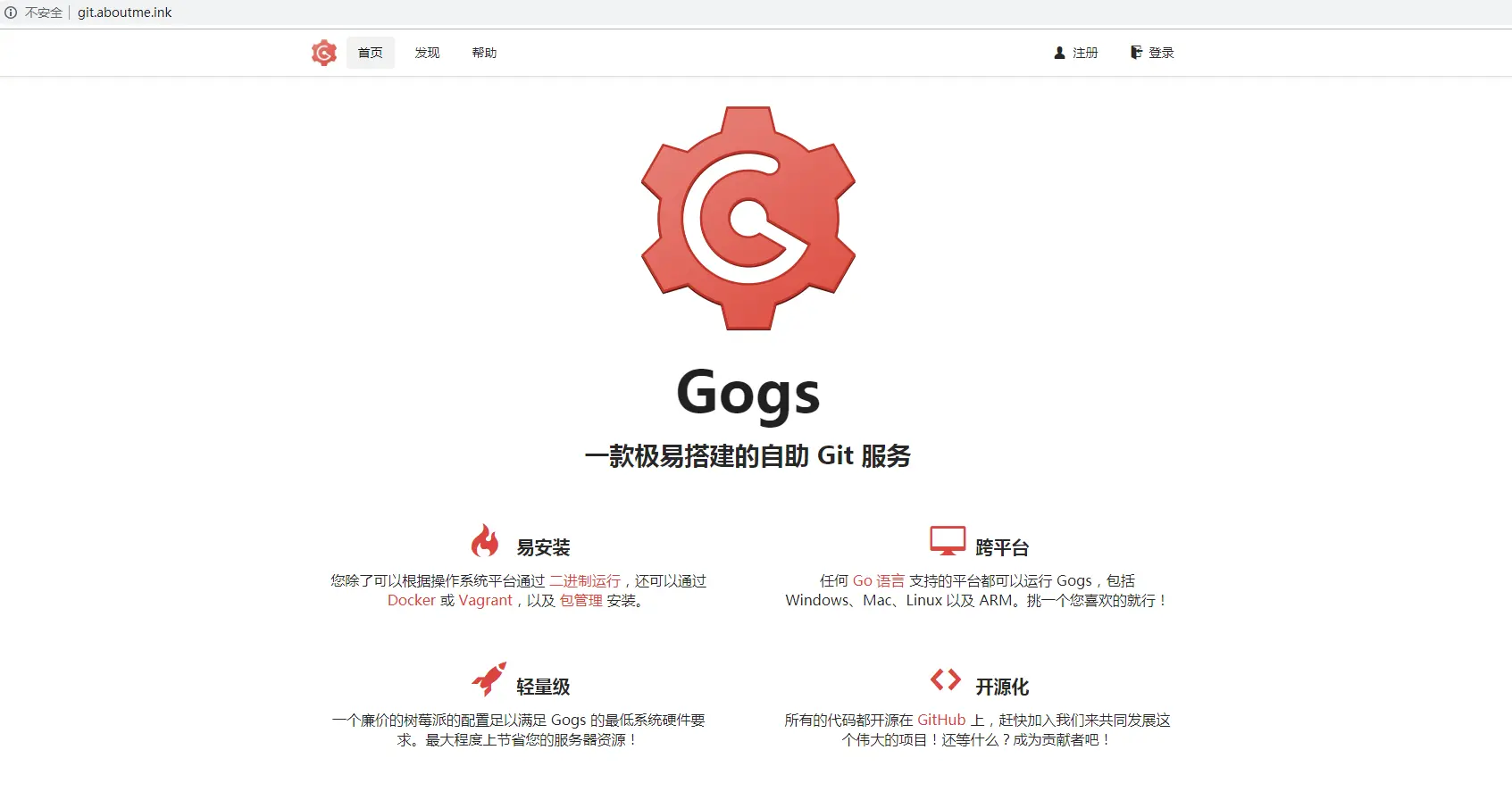
Task: Open the 包管理 link
Action: (x=581, y=601)
